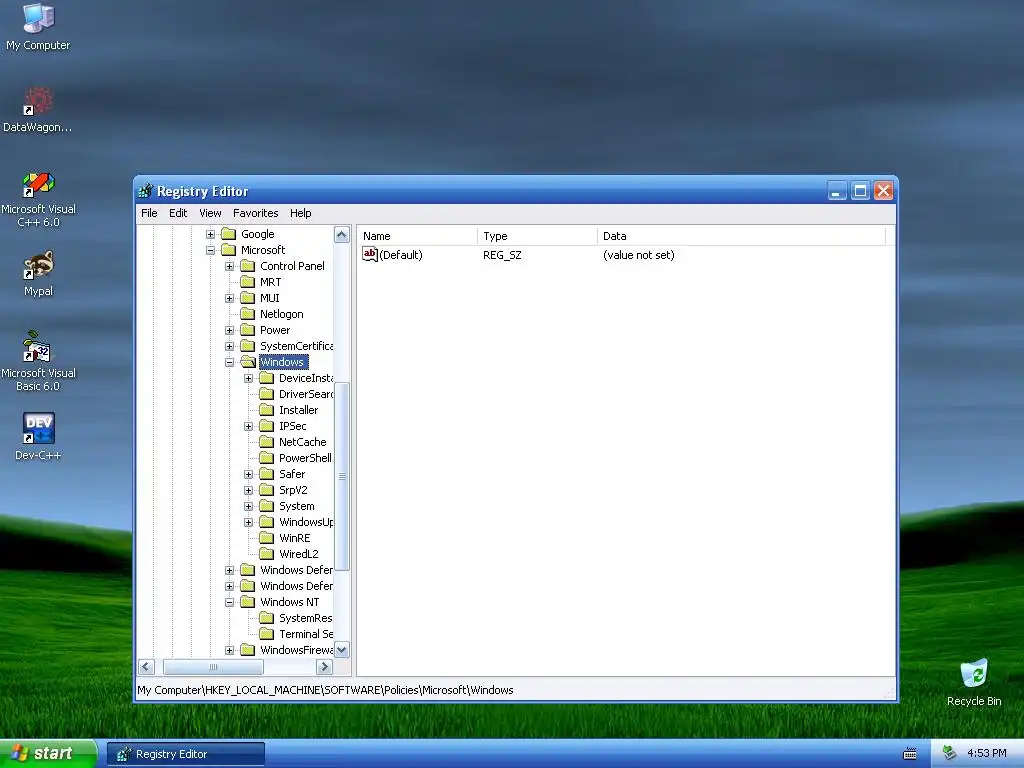Click the Installer key folder icon
1024x768 pixels.
pos(266,410)
